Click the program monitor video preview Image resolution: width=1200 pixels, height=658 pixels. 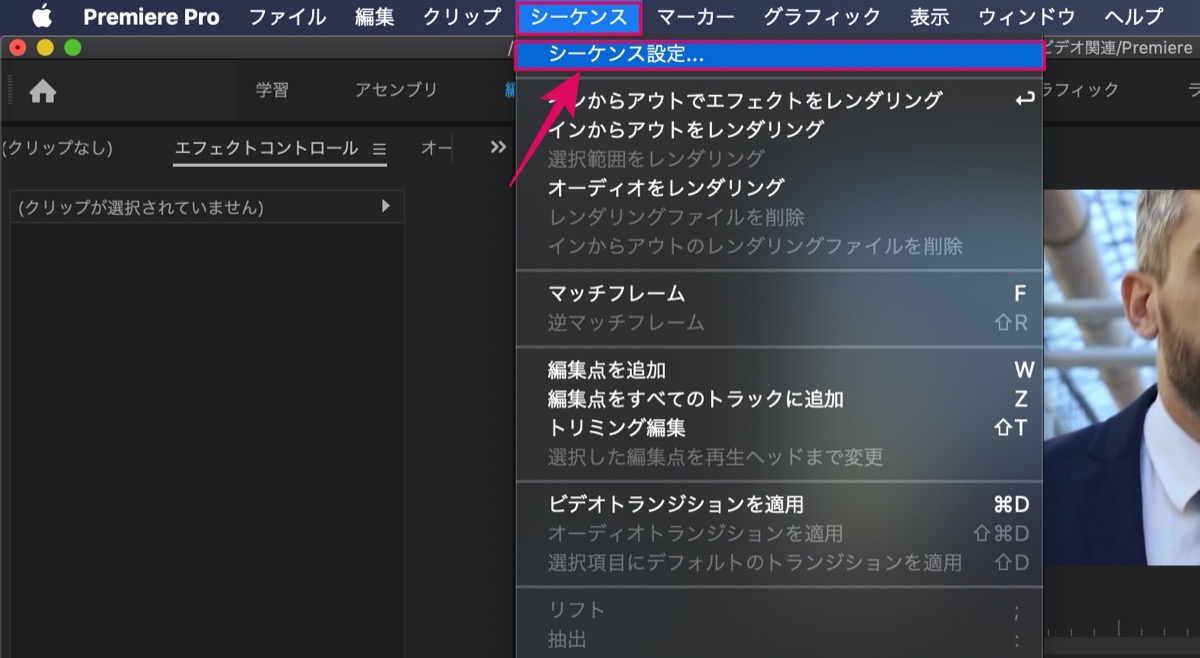click(x=1121, y=378)
